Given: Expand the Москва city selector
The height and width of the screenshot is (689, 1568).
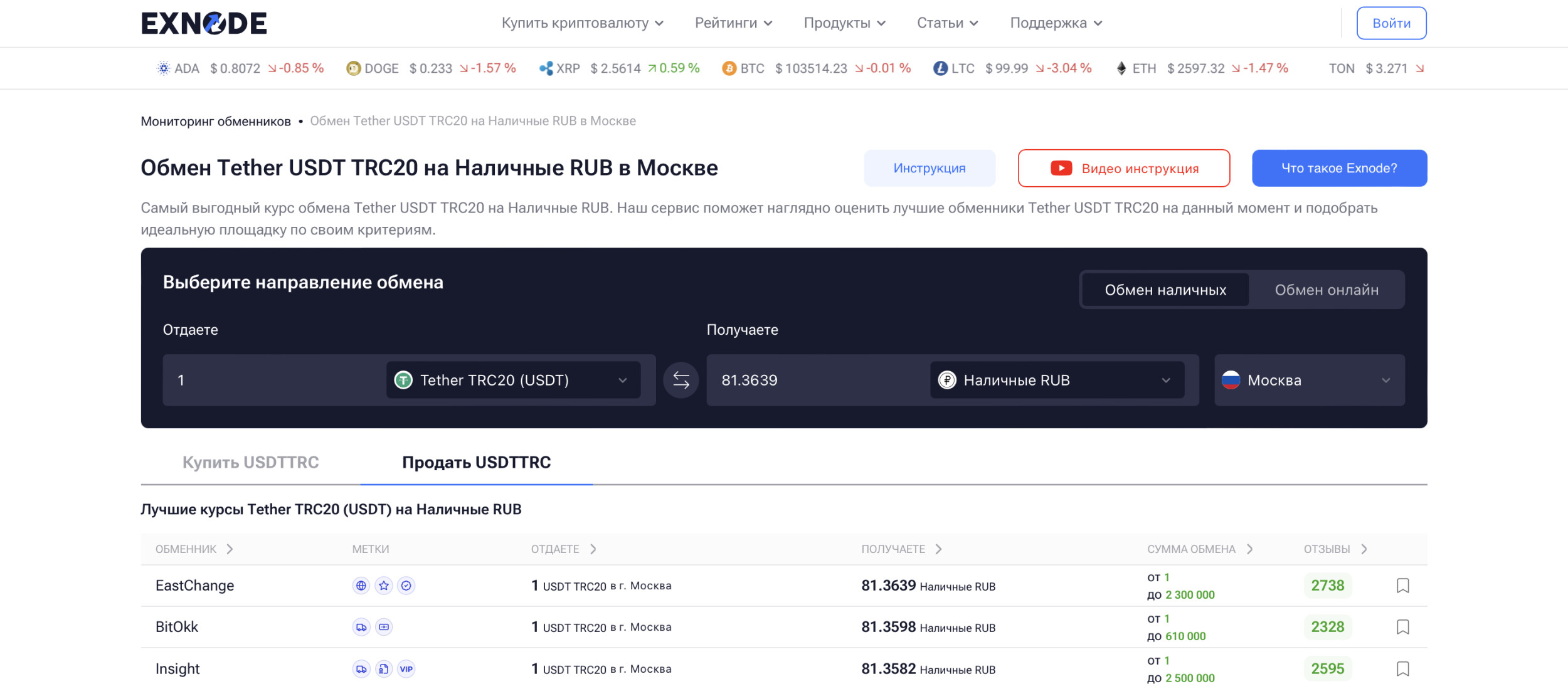Looking at the screenshot, I should coord(1309,380).
